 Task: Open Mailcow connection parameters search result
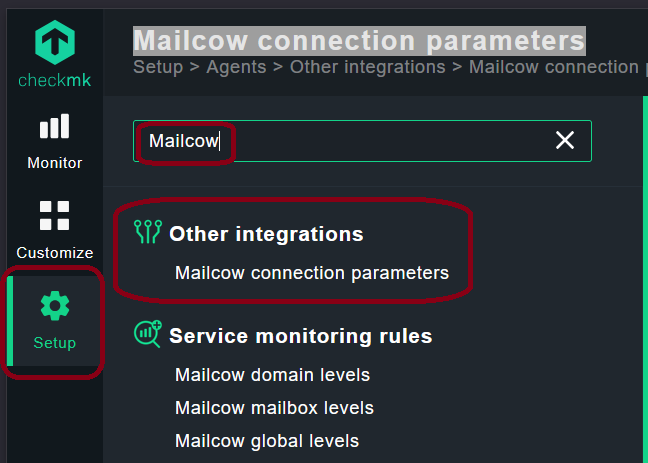click(312, 273)
